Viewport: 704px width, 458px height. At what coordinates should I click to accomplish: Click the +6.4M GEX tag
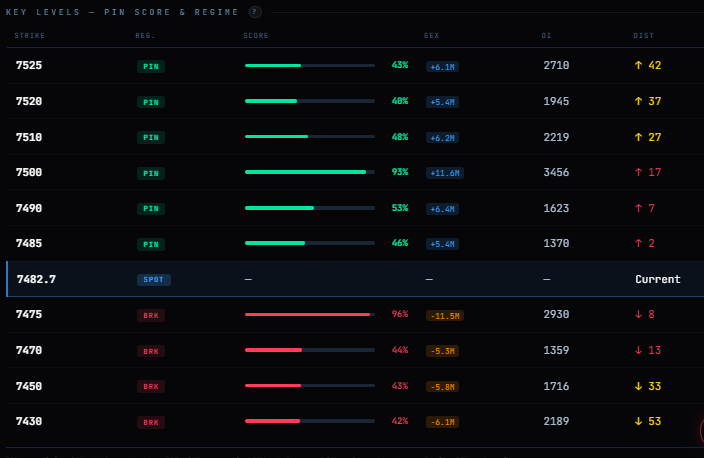pyautogui.click(x=442, y=209)
